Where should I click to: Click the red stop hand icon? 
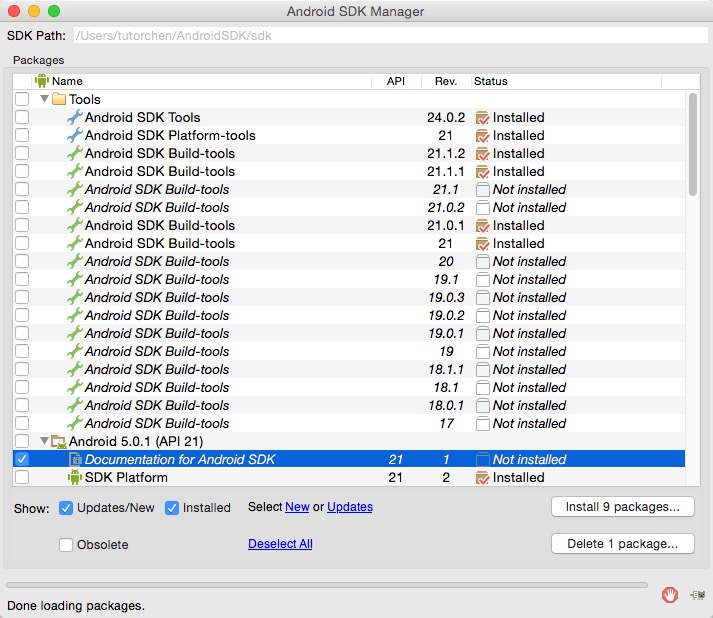tap(670, 594)
